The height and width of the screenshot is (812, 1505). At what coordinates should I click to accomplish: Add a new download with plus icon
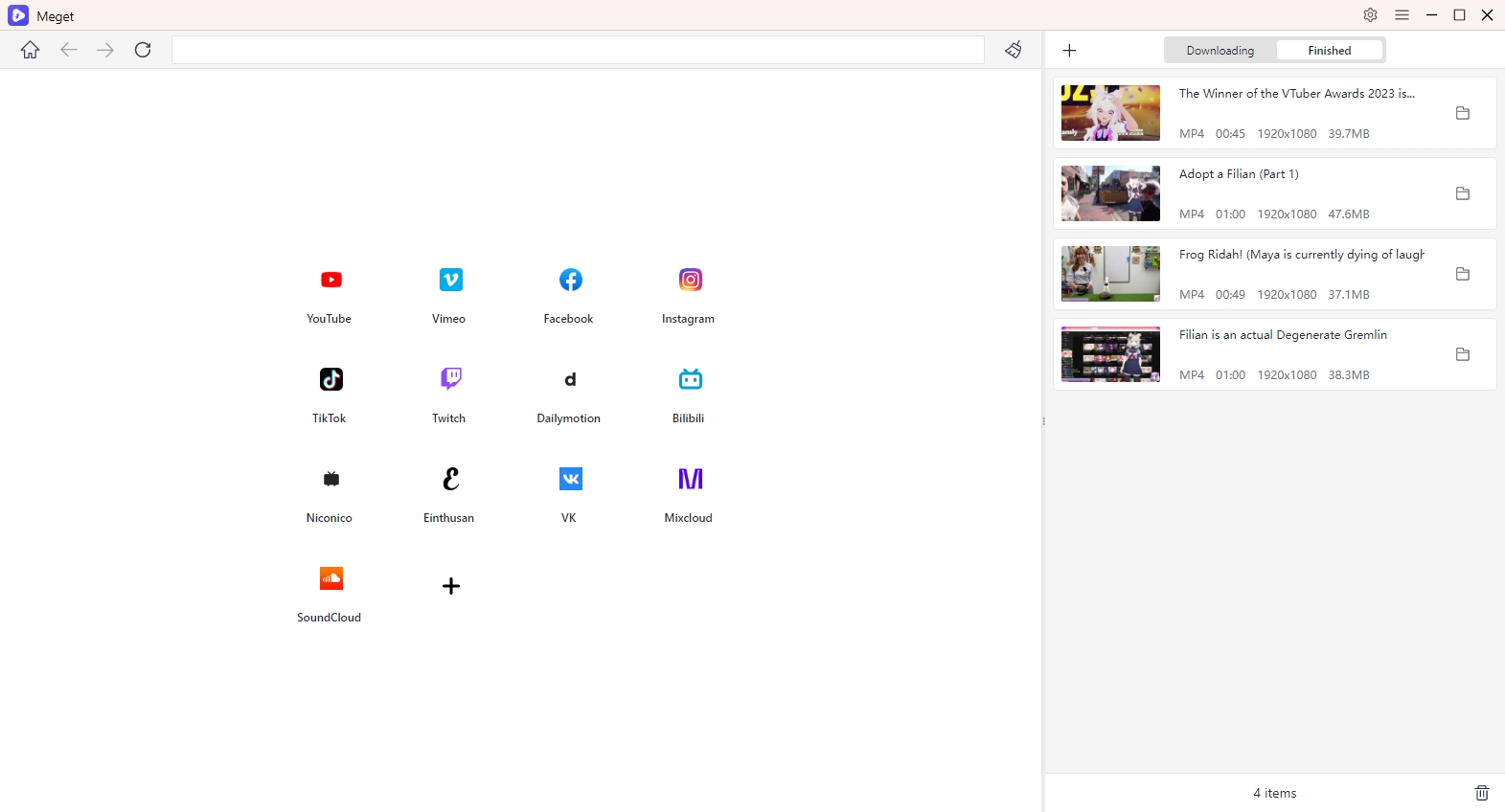tap(1070, 50)
